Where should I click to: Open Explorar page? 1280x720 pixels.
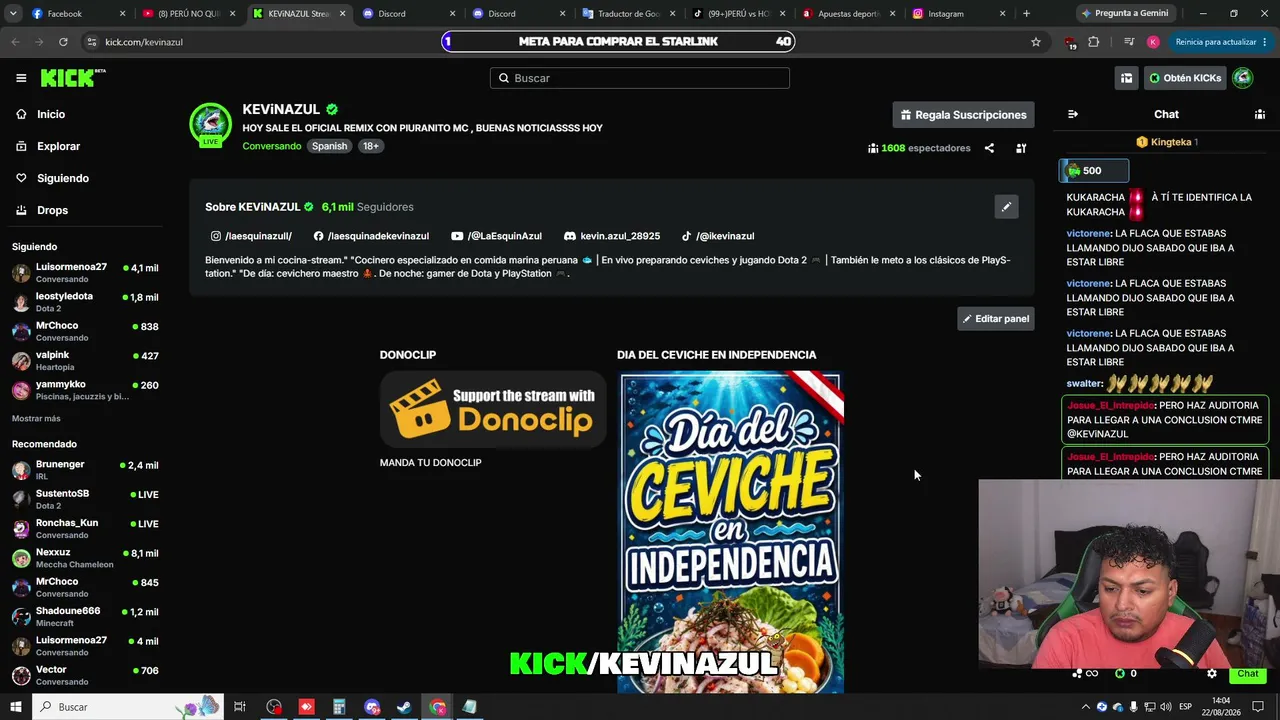[x=58, y=146]
